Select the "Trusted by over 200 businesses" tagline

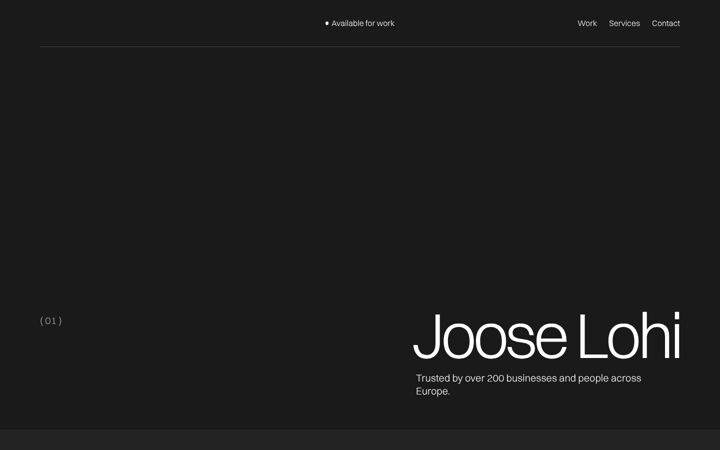coord(528,385)
